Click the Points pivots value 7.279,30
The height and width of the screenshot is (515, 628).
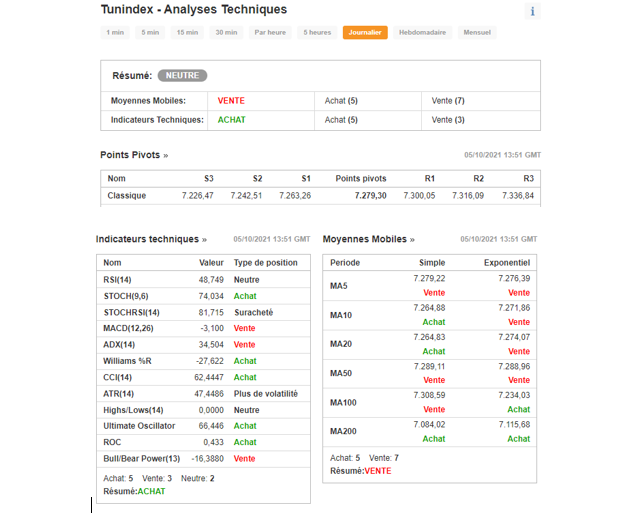click(x=370, y=195)
